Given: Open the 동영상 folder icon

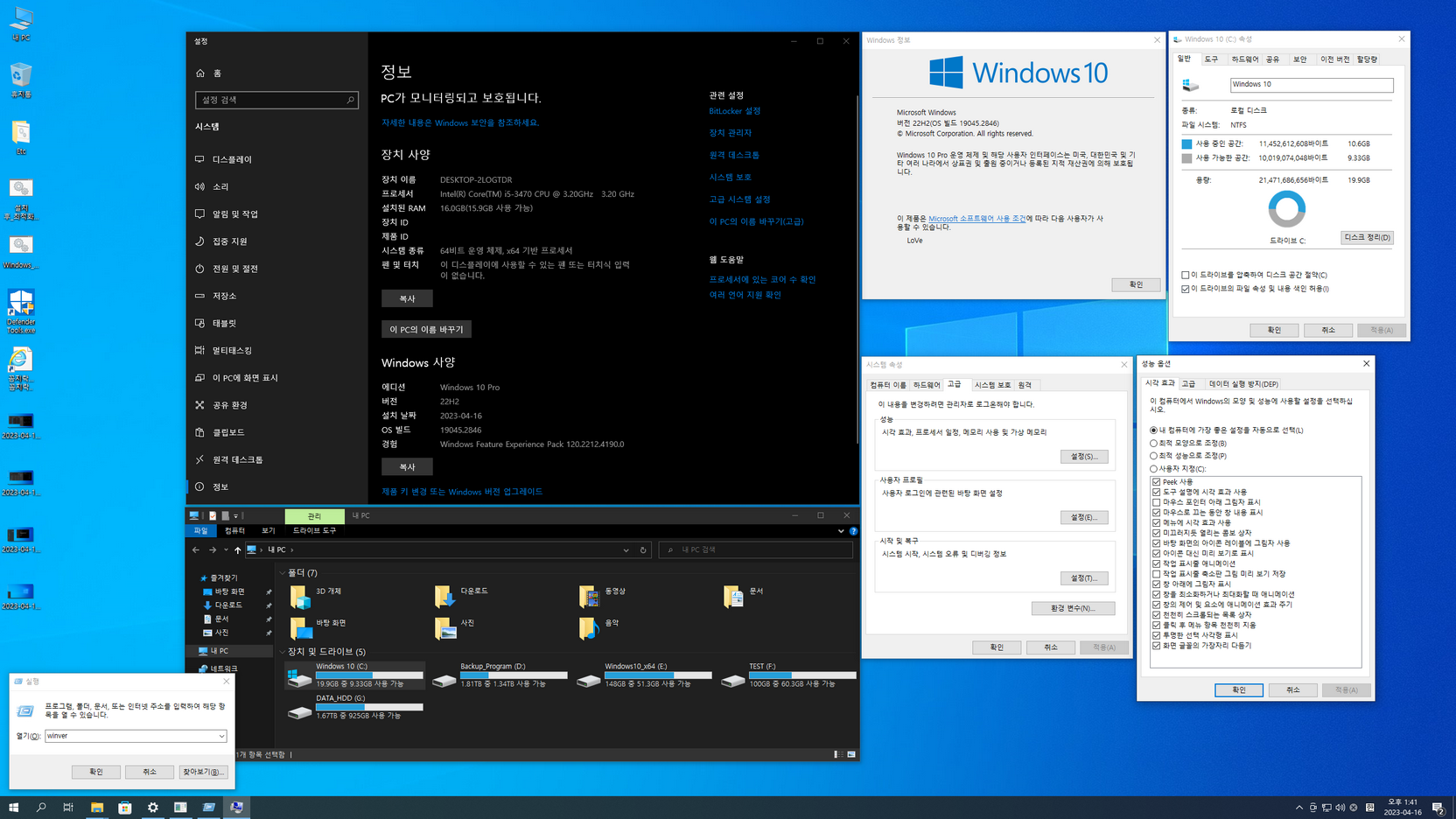Looking at the screenshot, I should (x=589, y=597).
